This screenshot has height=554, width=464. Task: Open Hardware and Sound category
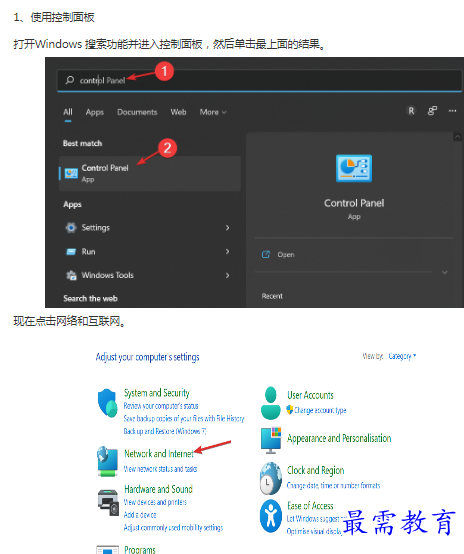(x=158, y=489)
